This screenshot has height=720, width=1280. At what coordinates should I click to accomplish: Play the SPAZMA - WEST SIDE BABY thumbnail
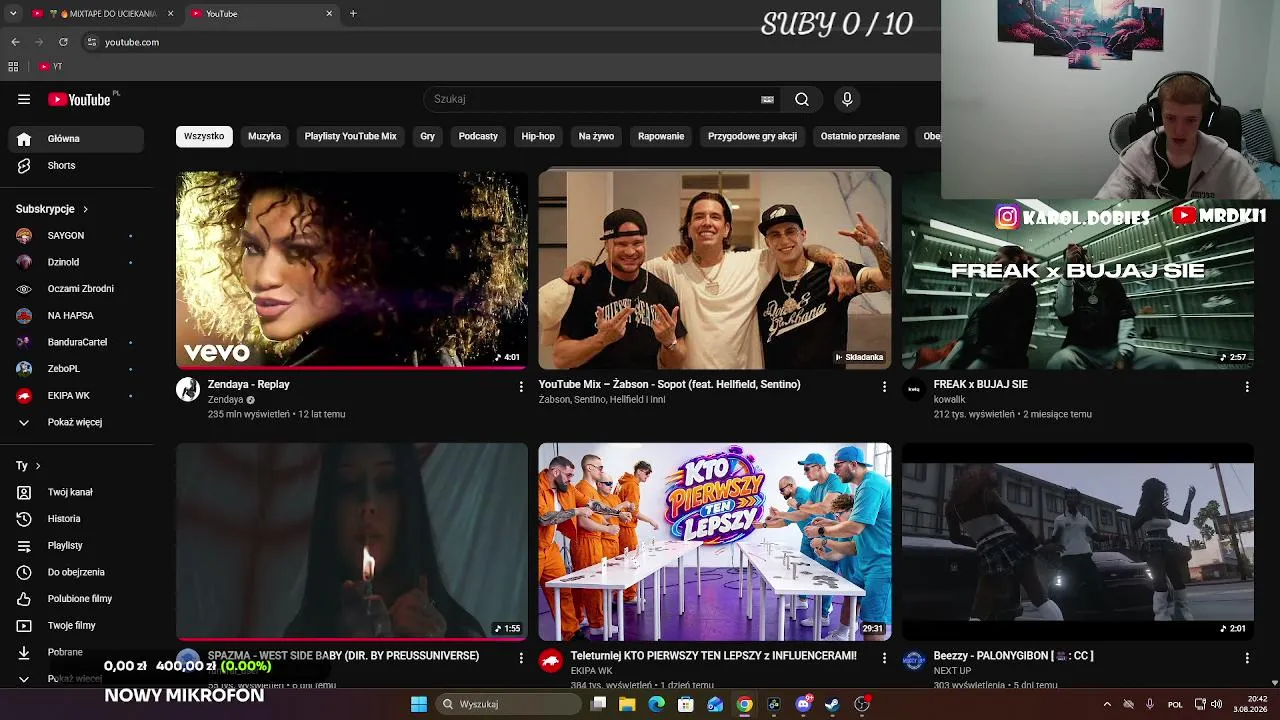(x=352, y=541)
